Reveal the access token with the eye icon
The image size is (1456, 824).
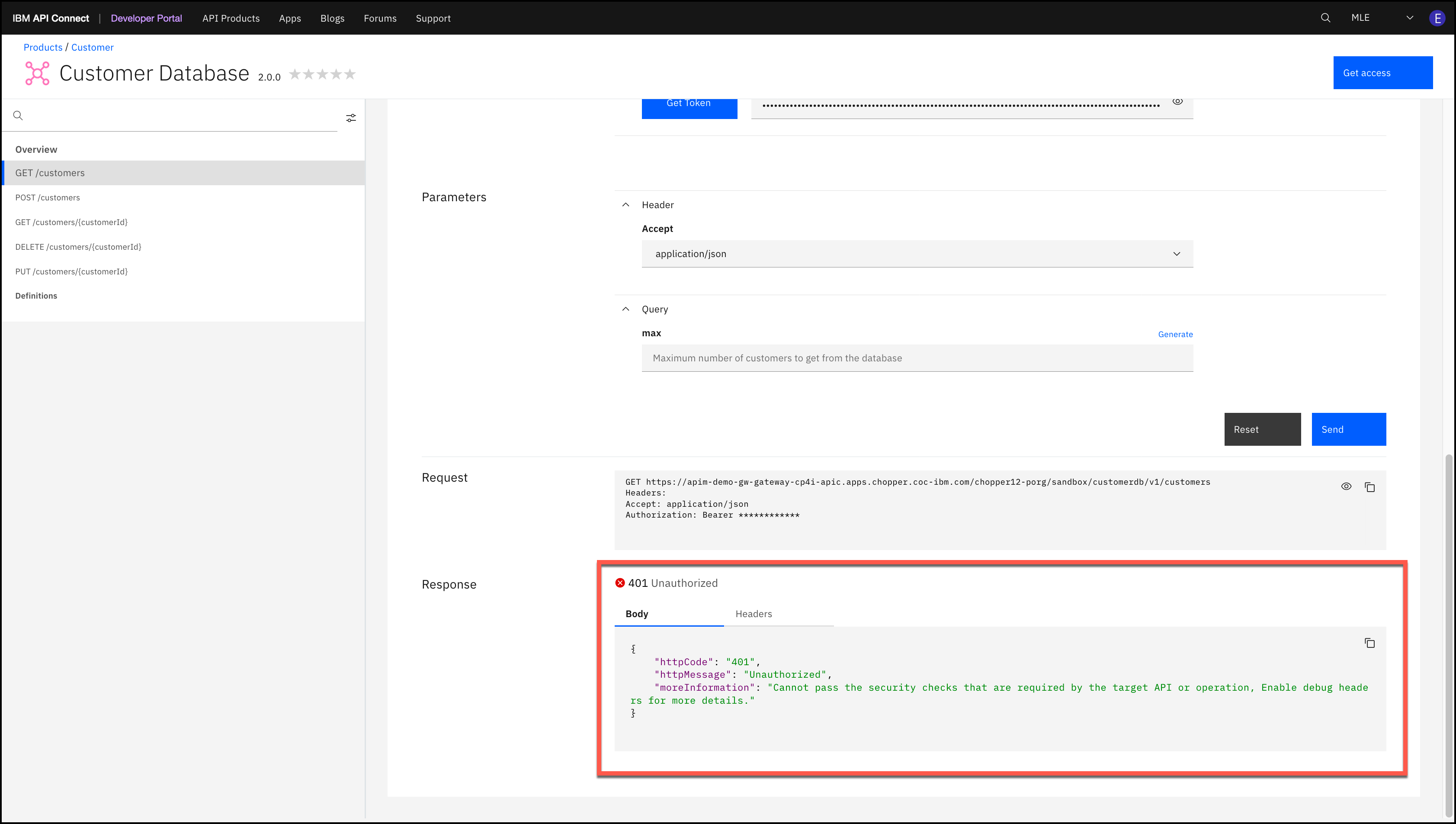pyautogui.click(x=1177, y=101)
